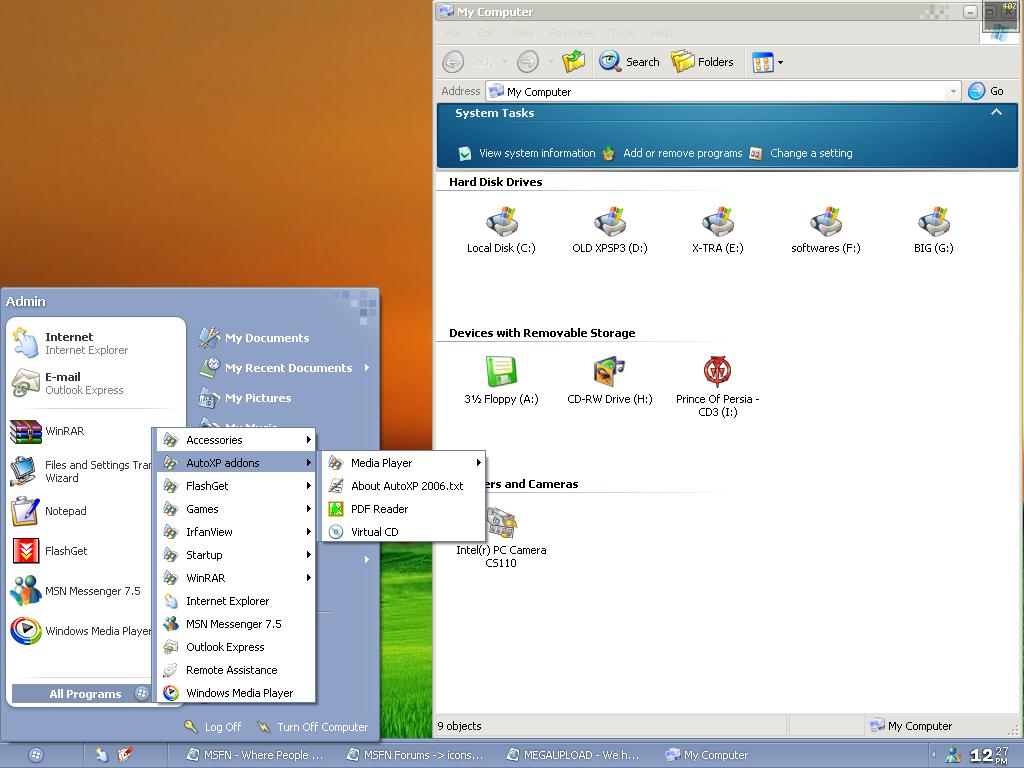The width and height of the screenshot is (1024, 768).
Task: Launch Virtual CD from AutoXP addons
Action: 404,532
